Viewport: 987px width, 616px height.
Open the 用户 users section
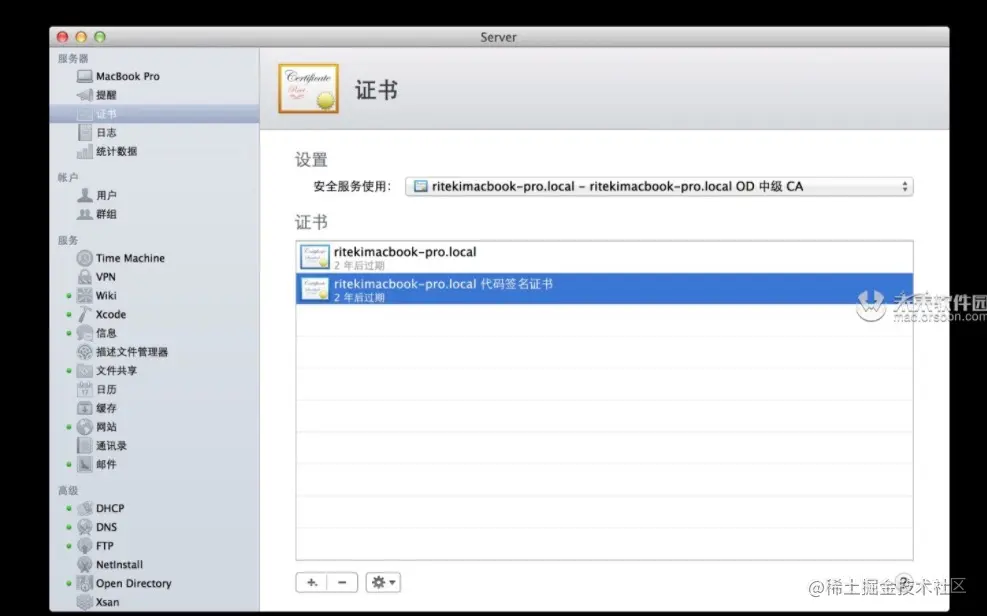tap(97, 196)
